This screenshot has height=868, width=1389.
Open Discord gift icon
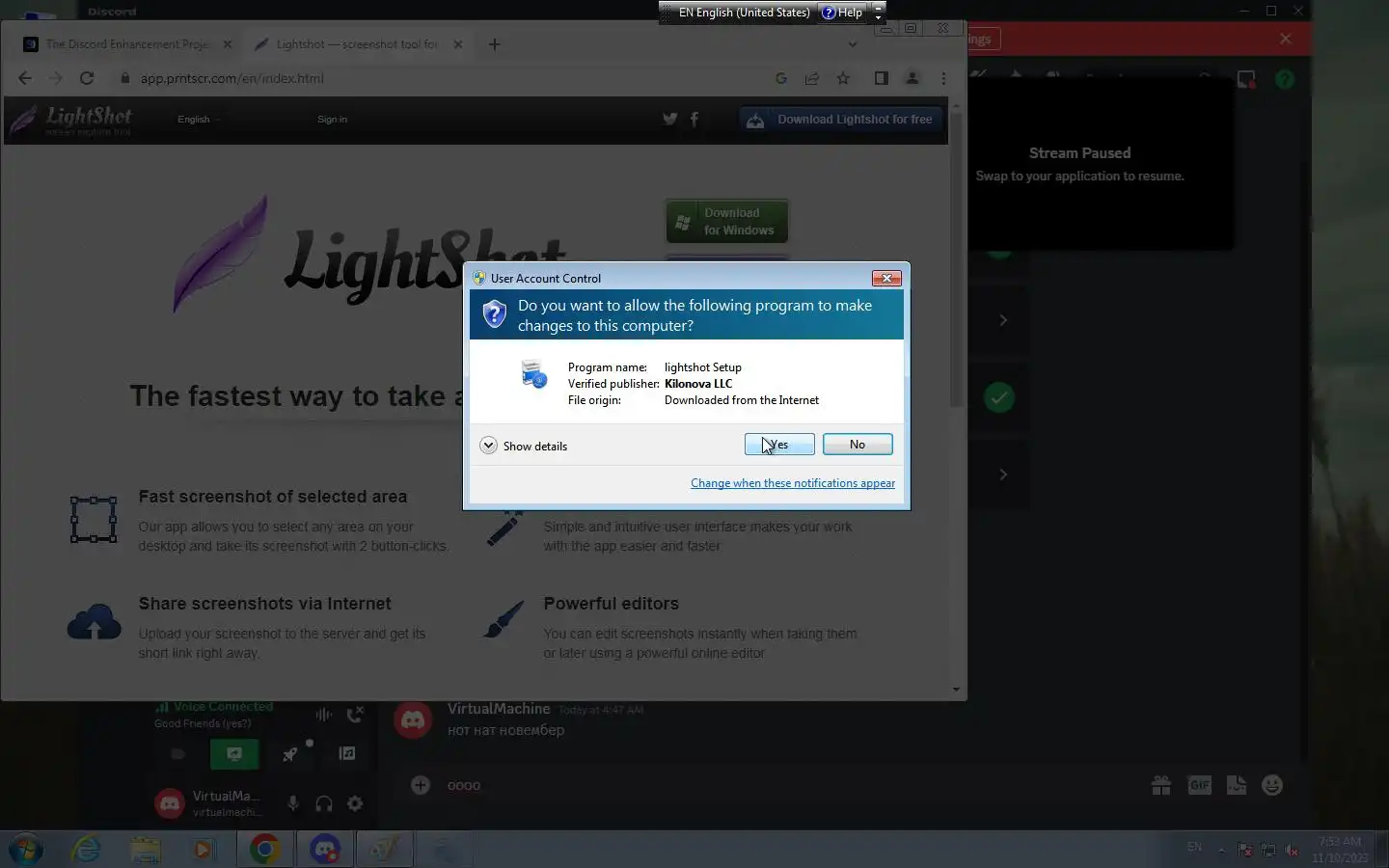coord(1161,785)
